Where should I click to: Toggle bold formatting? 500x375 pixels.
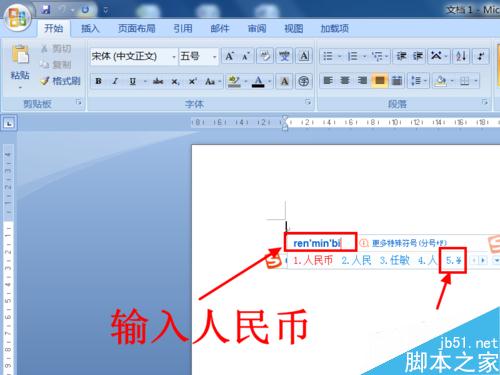tap(98, 81)
